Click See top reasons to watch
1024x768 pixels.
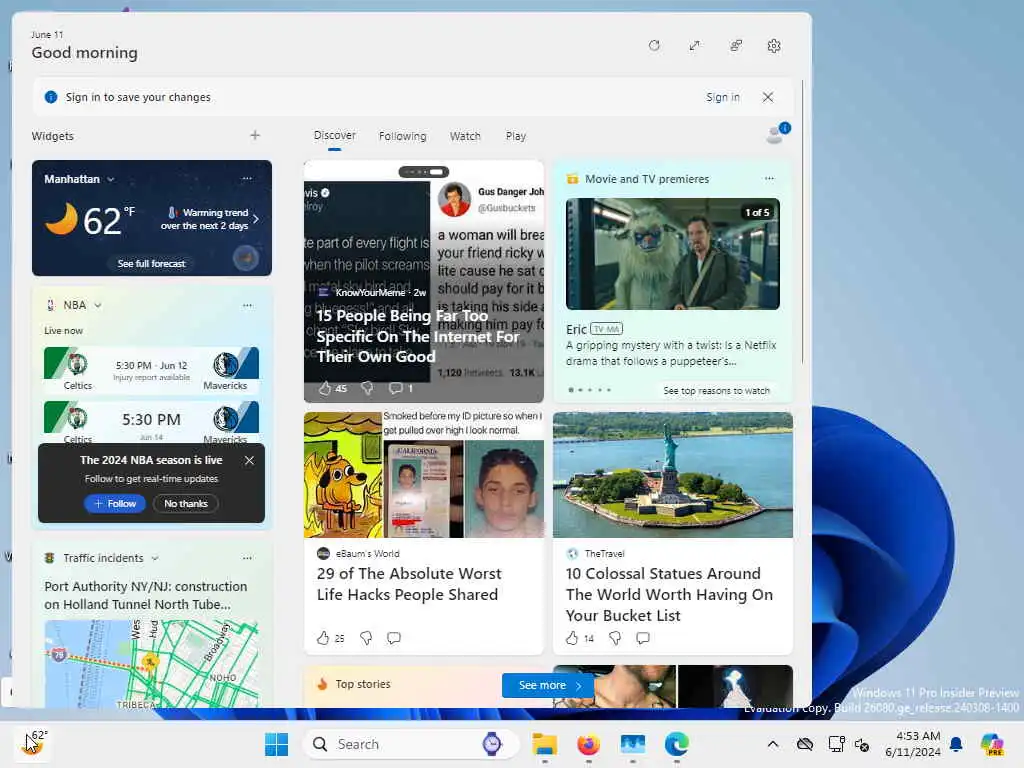(716, 391)
